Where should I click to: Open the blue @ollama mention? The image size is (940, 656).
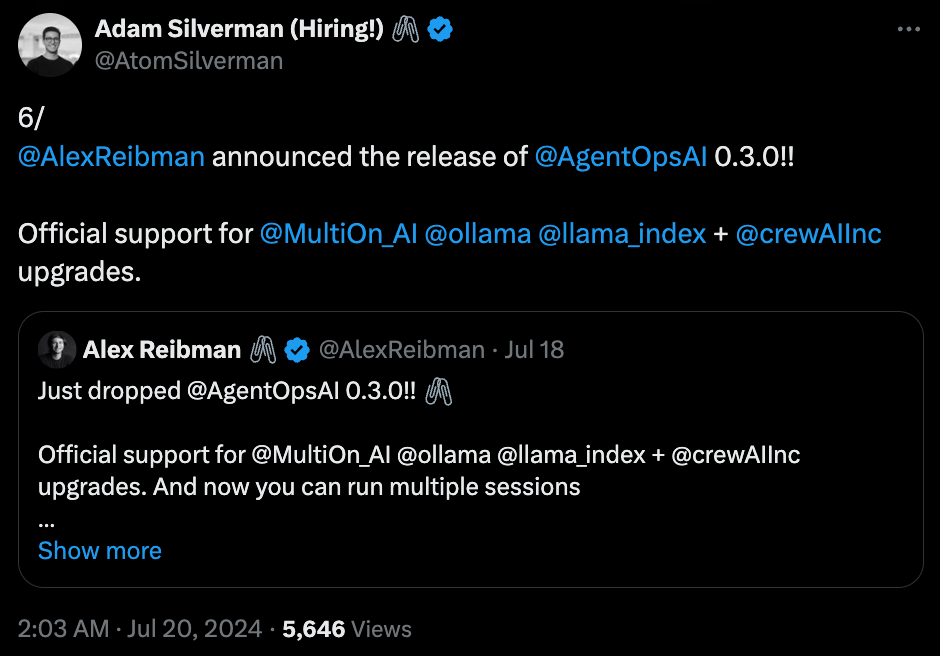478,234
